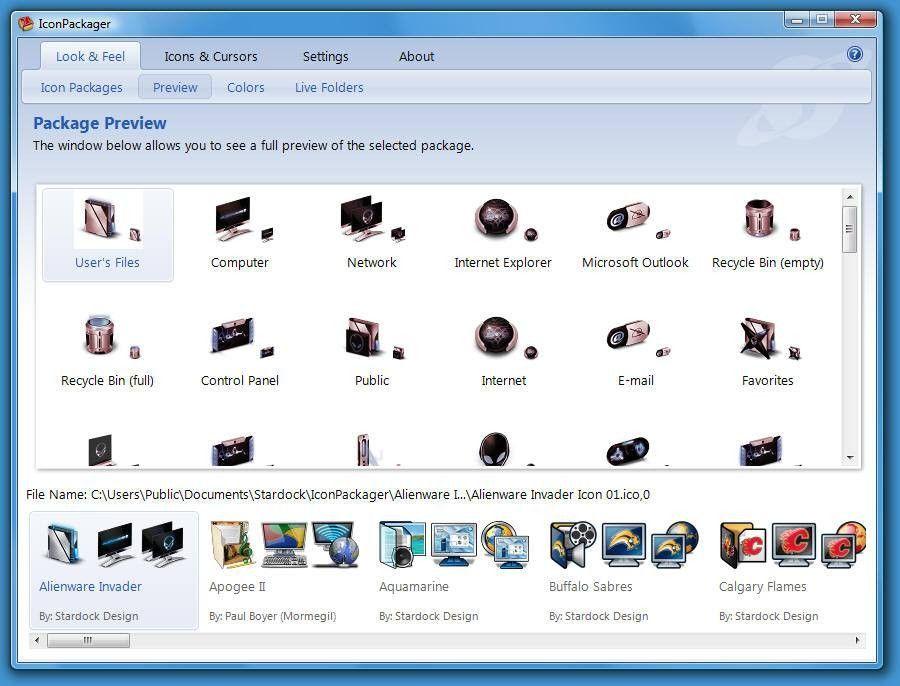Open the Colors subtab

246,88
